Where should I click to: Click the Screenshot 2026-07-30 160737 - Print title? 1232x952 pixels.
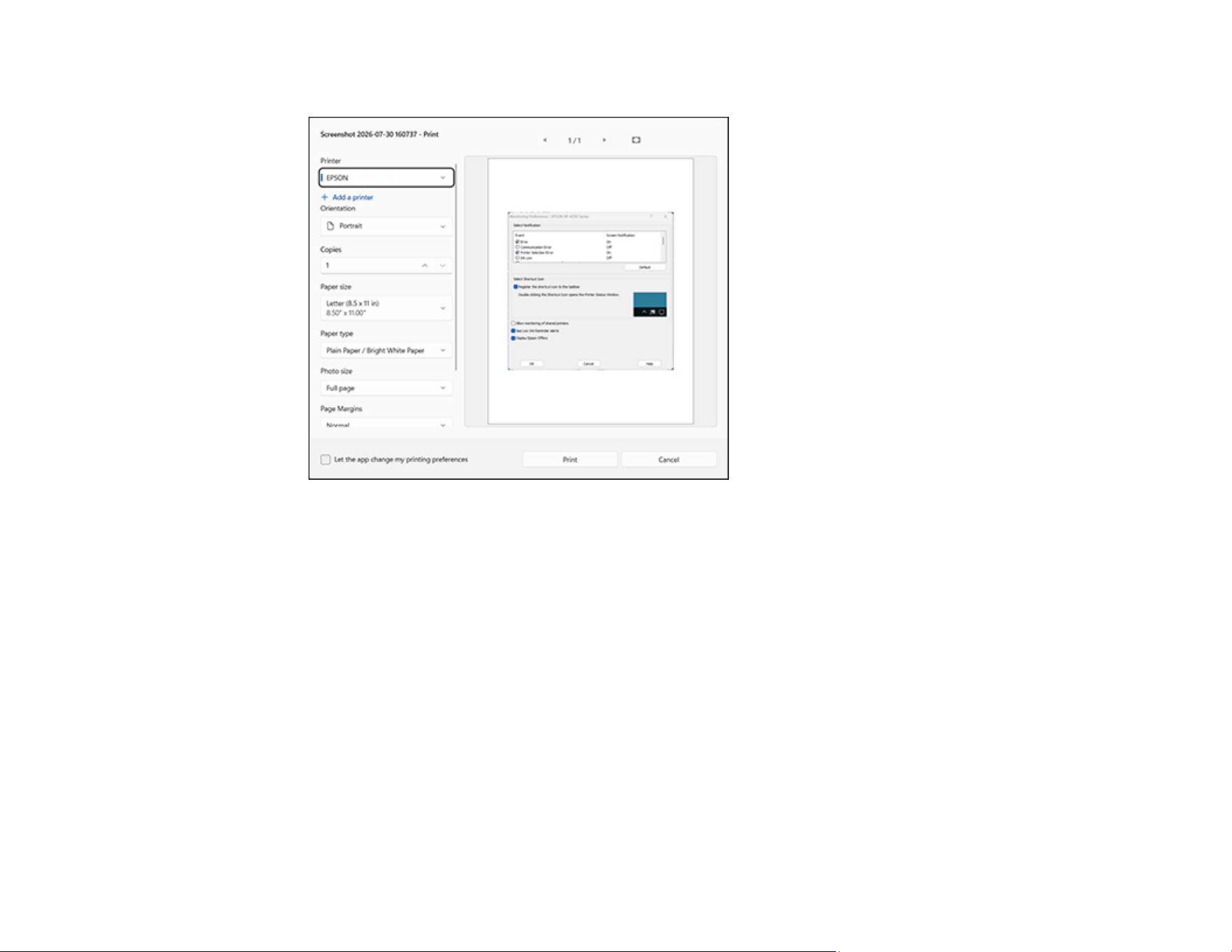[379, 134]
